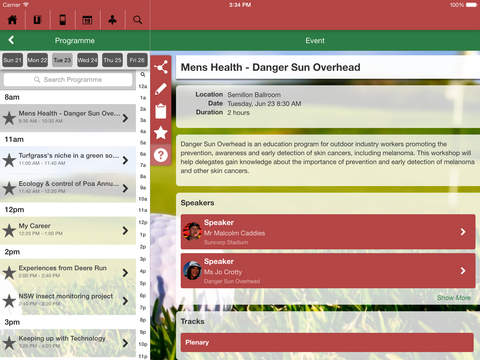This screenshot has height=360, width=480.
Task: Tap the magnifier search icon in toolbar
Action: 138,20
